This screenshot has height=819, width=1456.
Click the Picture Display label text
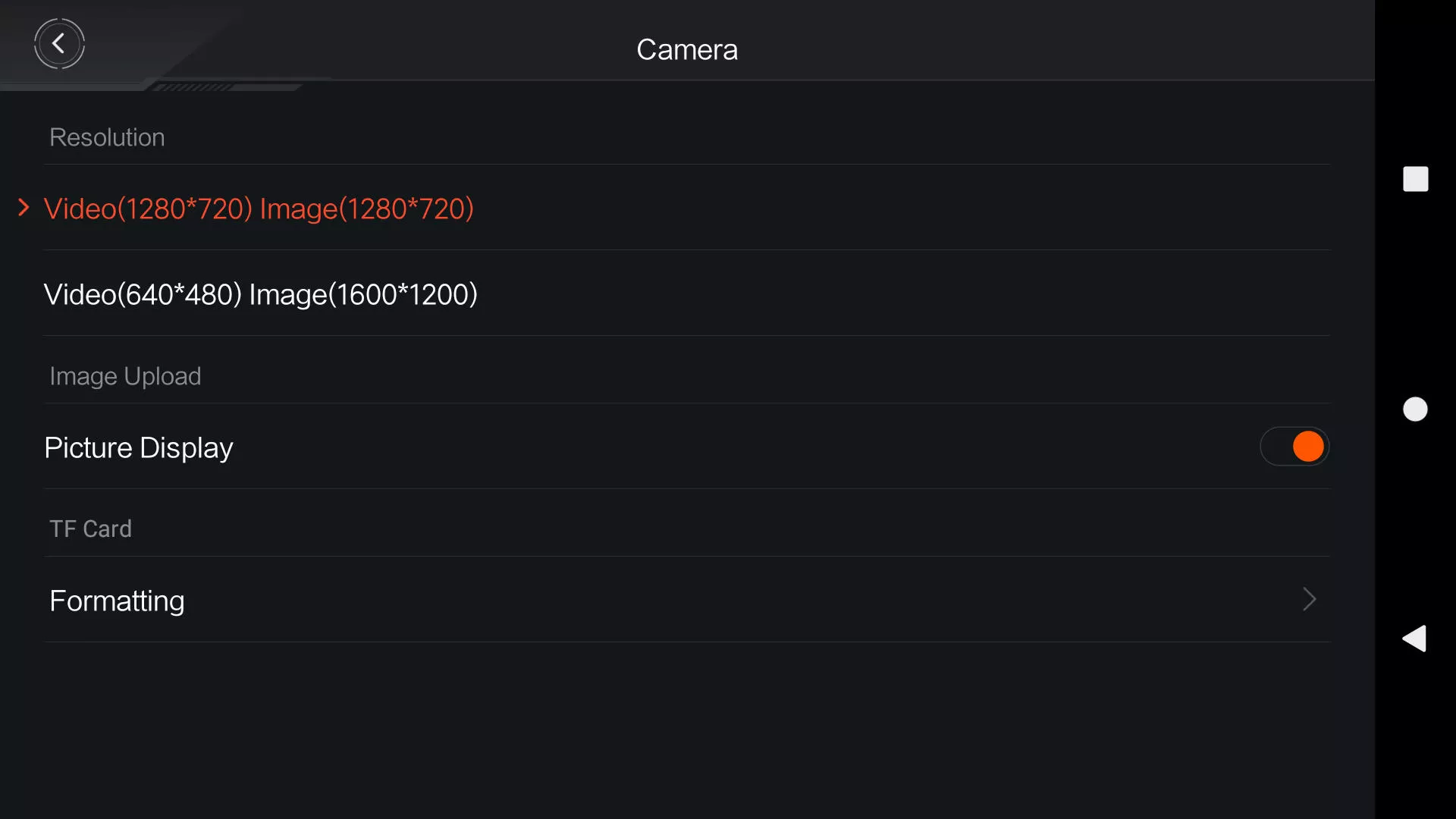(x=139, y=448)
